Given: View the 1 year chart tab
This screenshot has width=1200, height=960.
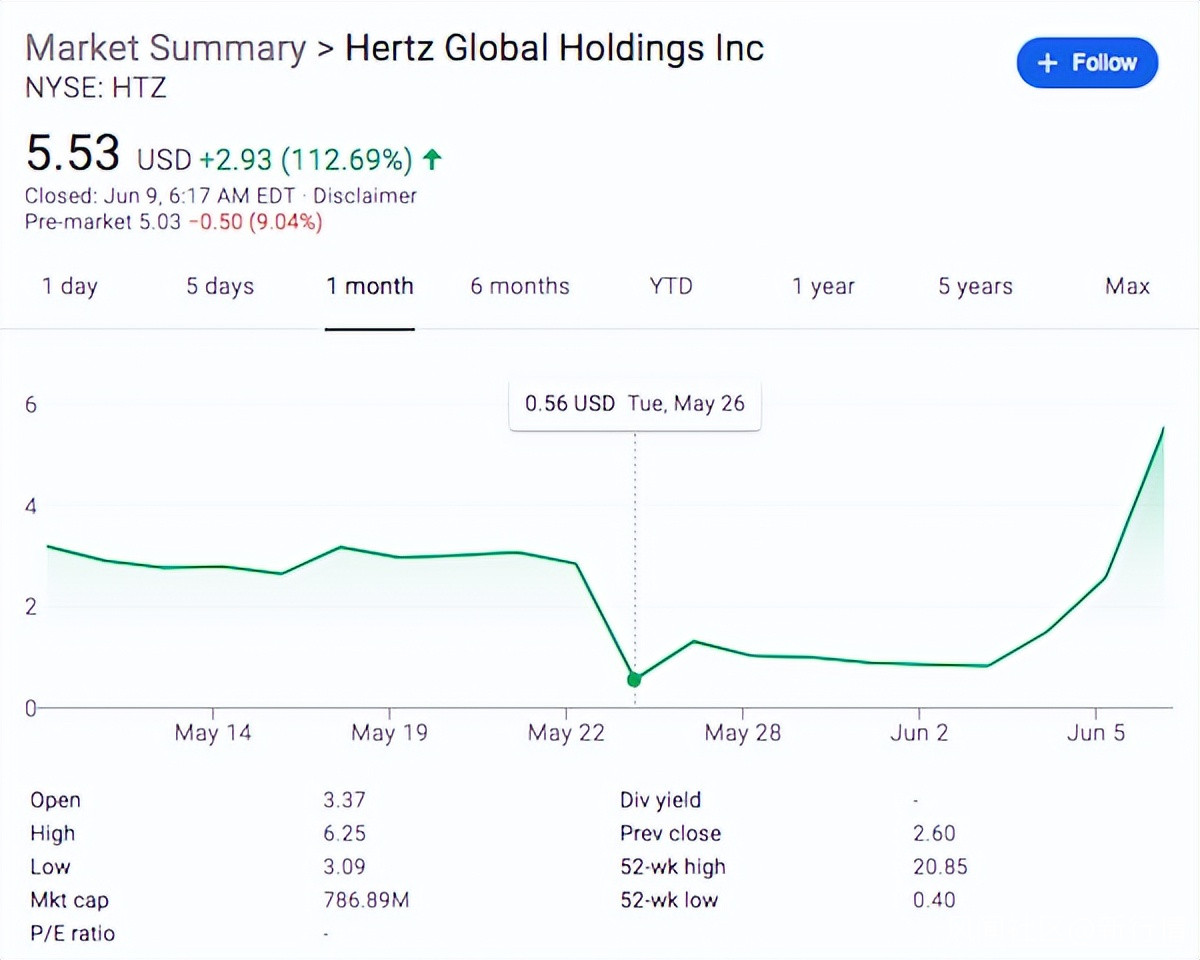Looking at the screenshot, I should pyautogui.click(x=823, y=287).
